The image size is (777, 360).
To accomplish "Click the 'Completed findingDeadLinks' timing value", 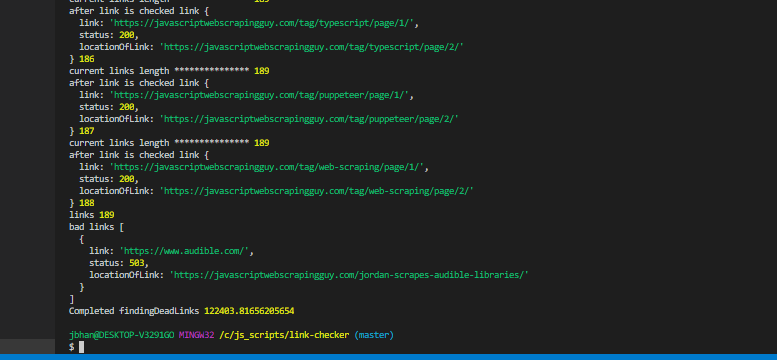I will pos(249,311).
